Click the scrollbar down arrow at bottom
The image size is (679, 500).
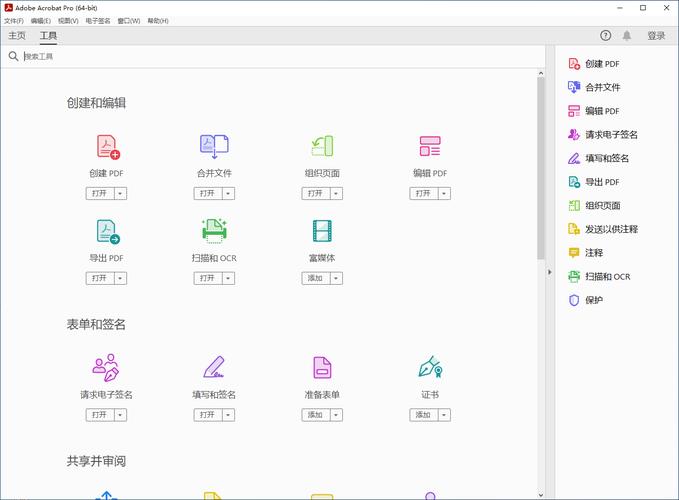coord(541,495)
